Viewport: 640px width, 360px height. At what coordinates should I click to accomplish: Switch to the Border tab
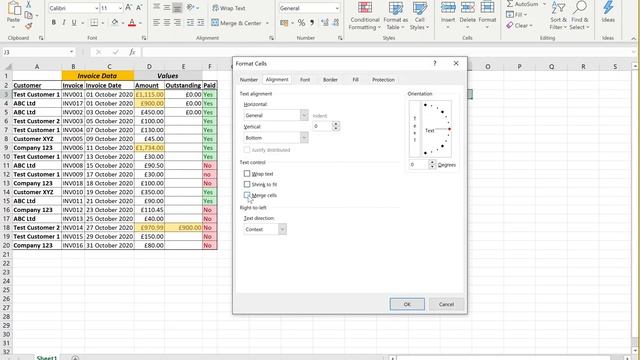pos(330,80)
